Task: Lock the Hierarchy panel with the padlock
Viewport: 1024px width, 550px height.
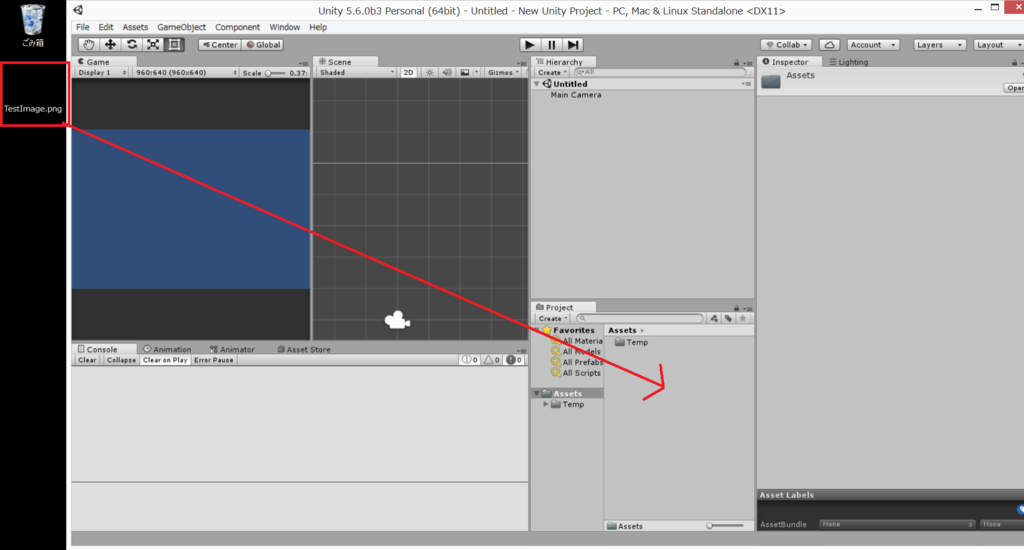Action: tap(737, 63)
